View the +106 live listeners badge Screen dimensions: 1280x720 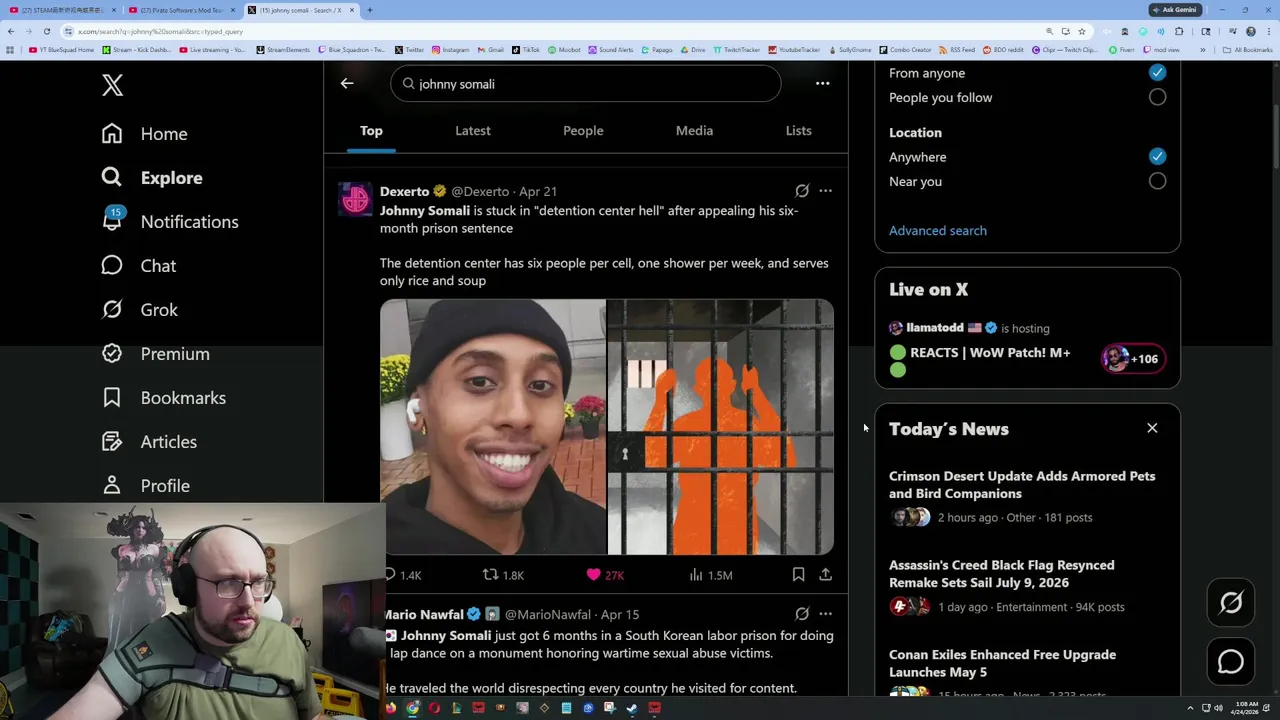pyautogui.click(x=1133, y=359)
